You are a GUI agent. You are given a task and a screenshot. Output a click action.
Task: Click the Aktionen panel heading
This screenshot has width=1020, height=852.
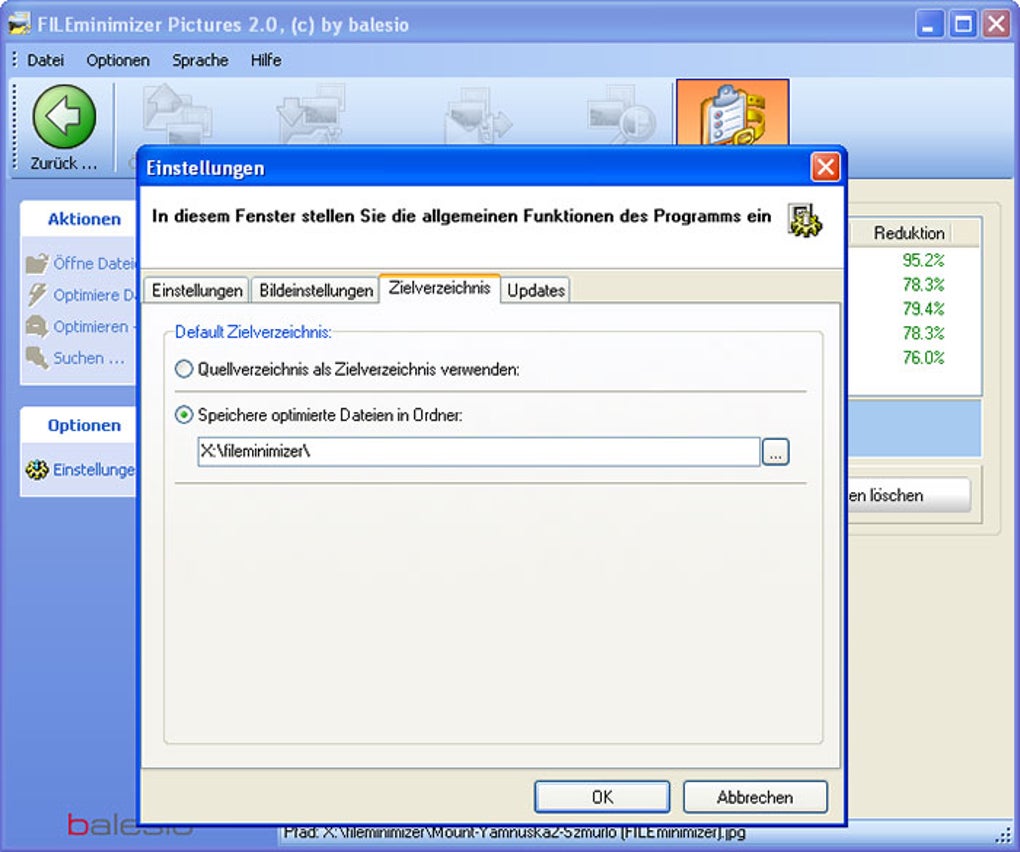pyautogui.click(x=85, y=219)
